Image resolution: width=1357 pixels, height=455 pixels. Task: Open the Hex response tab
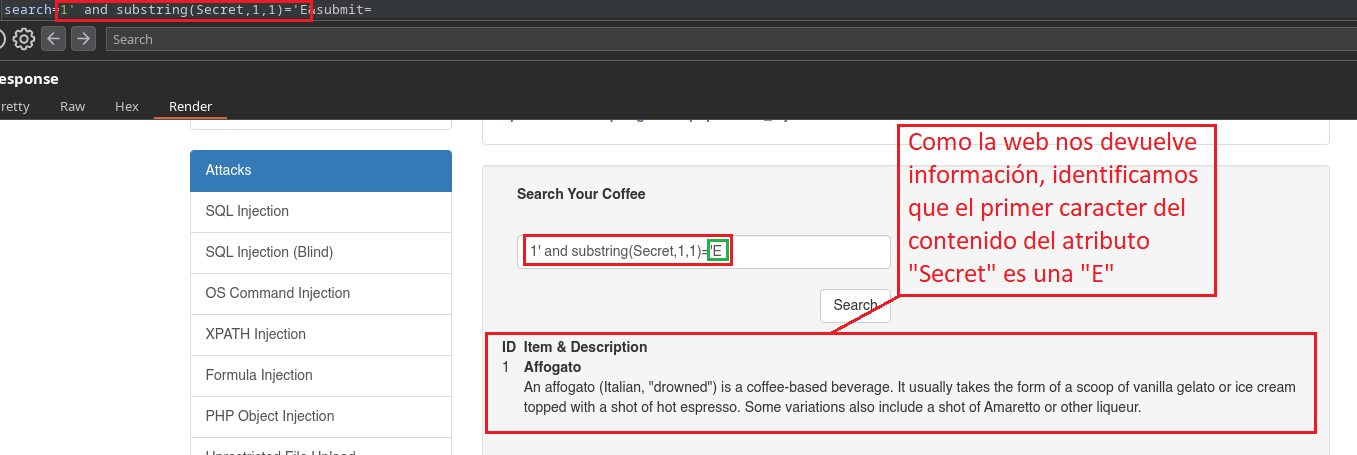(x=127, y=106)
